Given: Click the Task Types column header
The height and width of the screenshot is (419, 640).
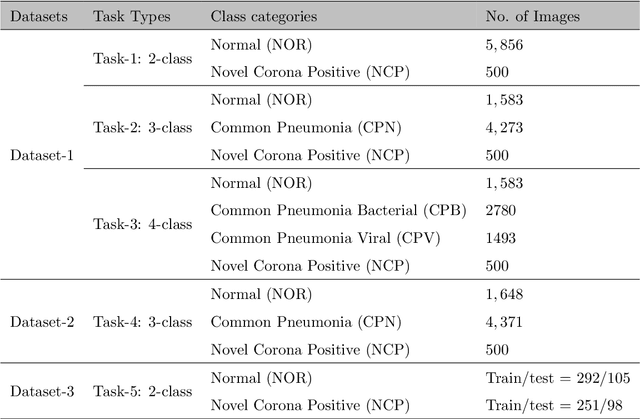Looking at the screenshot, I should tap(131, 18).
